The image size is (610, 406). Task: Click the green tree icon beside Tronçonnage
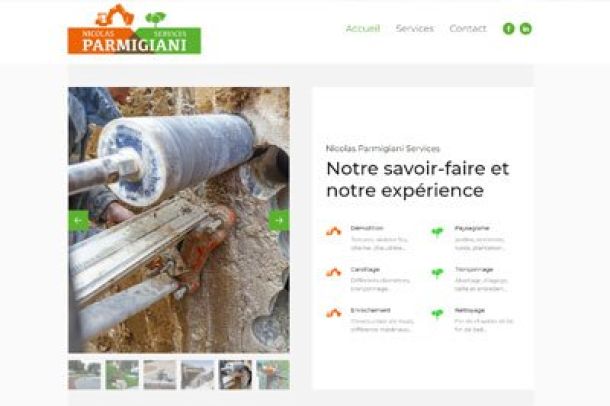438,273
